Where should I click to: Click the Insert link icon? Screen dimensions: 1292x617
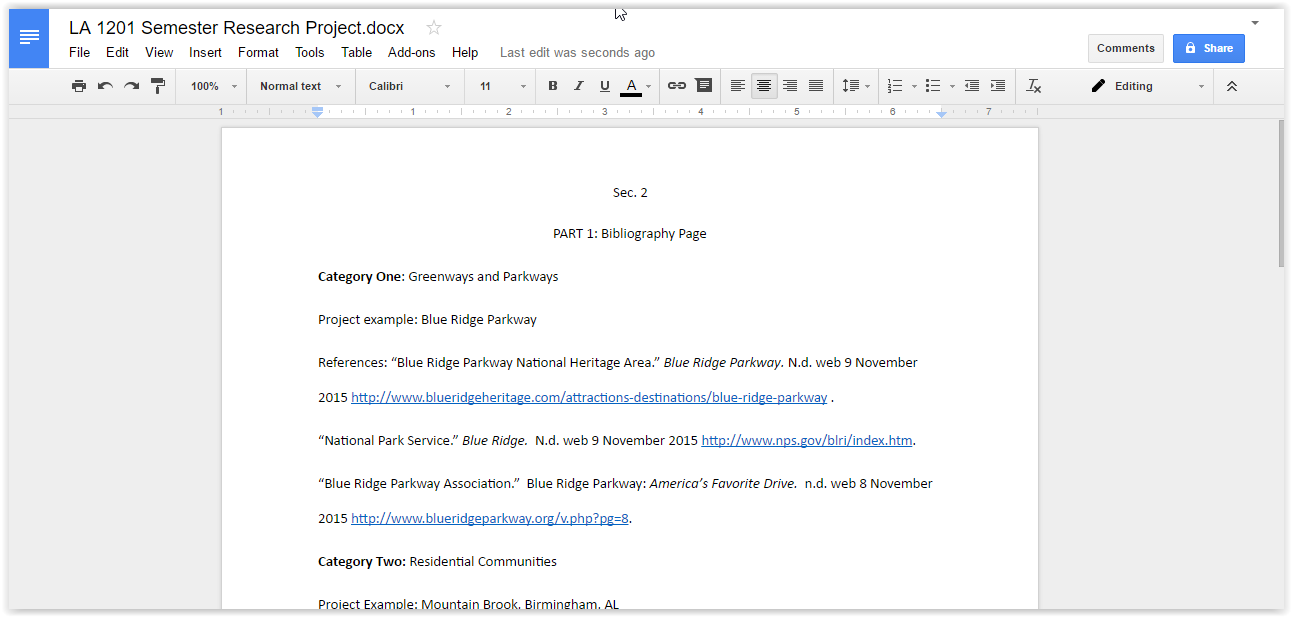coord(677,86)
